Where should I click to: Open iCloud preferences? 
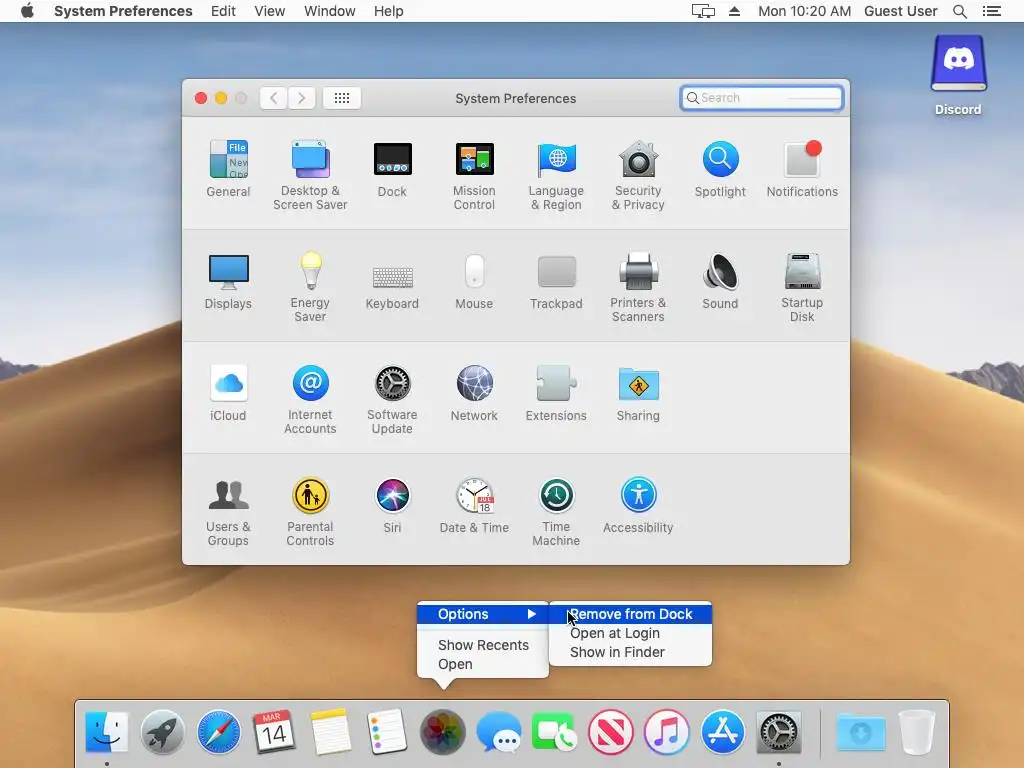(x=228, y=393)
